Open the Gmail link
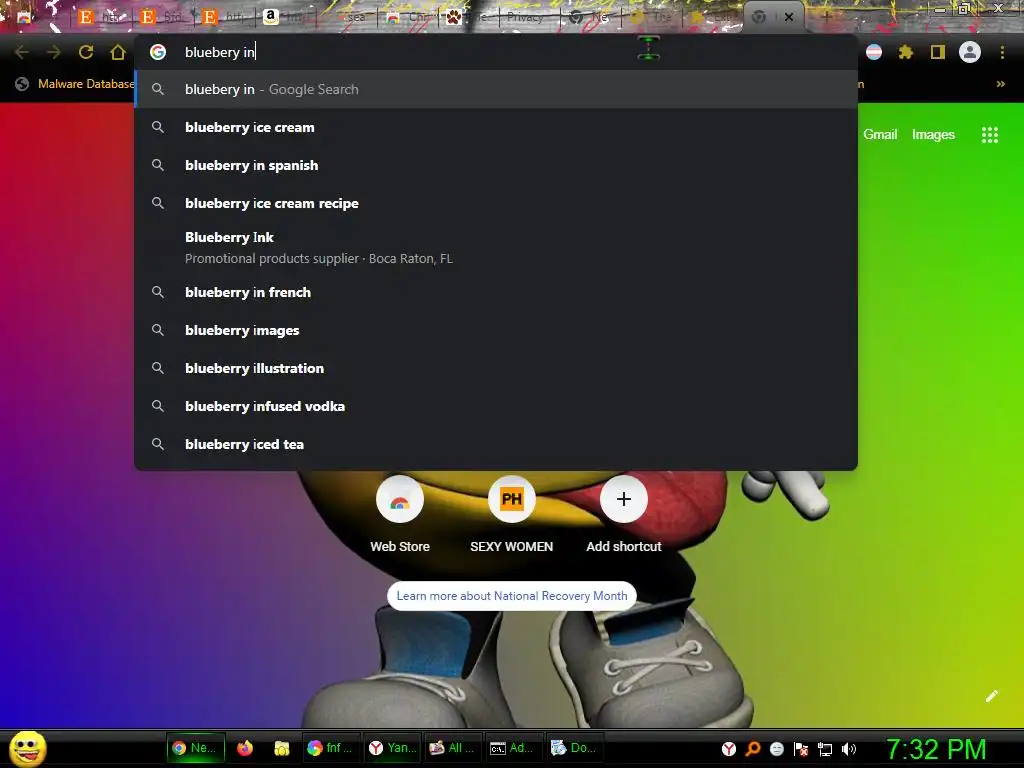 pyautogui.click(x=880, y=135)
